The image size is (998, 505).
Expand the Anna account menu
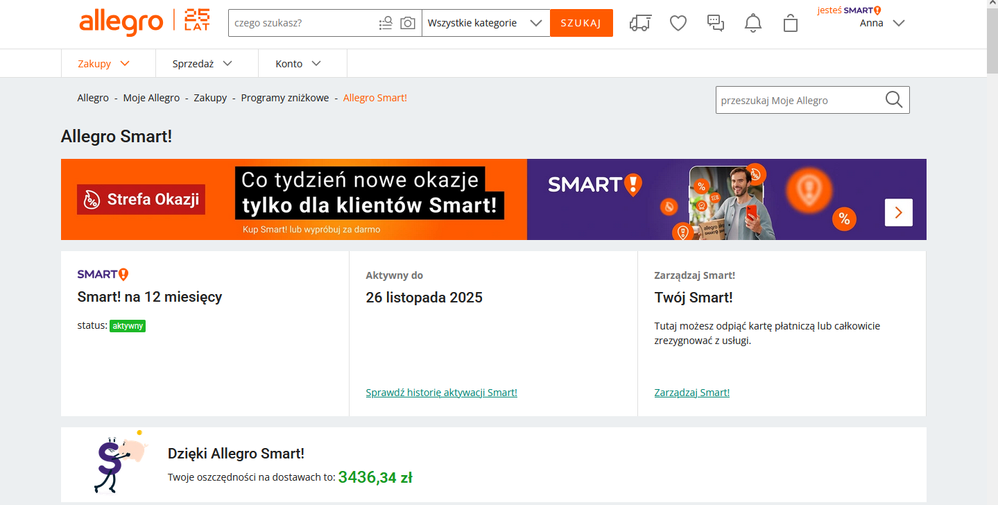tap(882, 24)
